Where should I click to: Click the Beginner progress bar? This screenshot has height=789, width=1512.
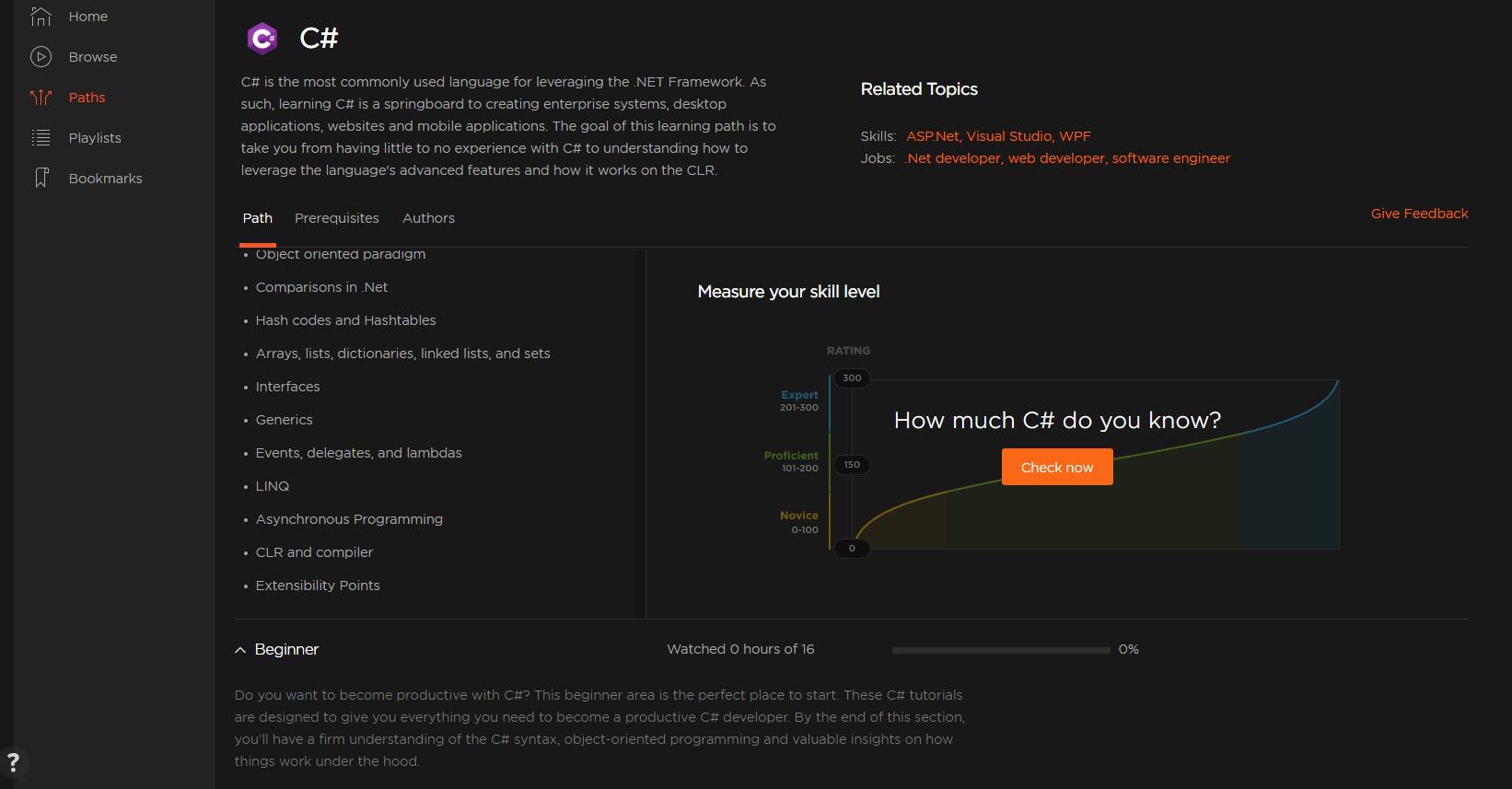1001,650
